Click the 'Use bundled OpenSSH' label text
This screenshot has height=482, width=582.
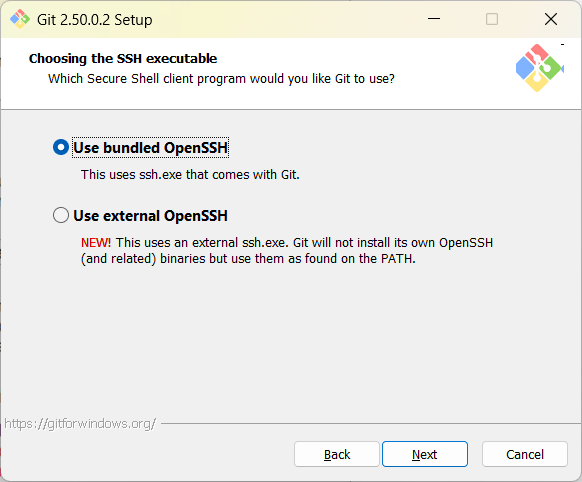(150, 148)
